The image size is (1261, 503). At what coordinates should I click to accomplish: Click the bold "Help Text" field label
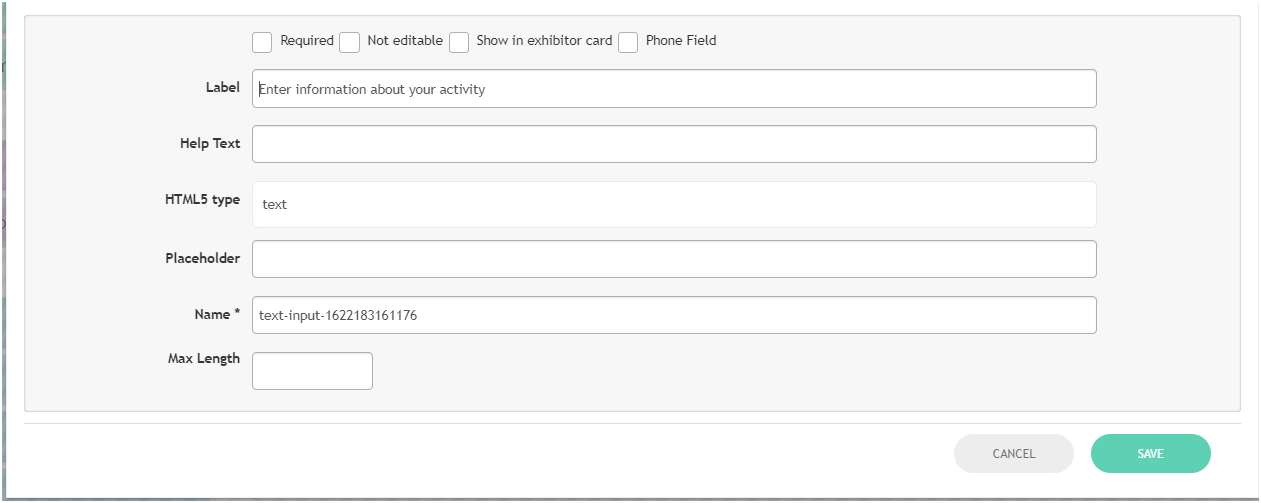tap(210, 143)
